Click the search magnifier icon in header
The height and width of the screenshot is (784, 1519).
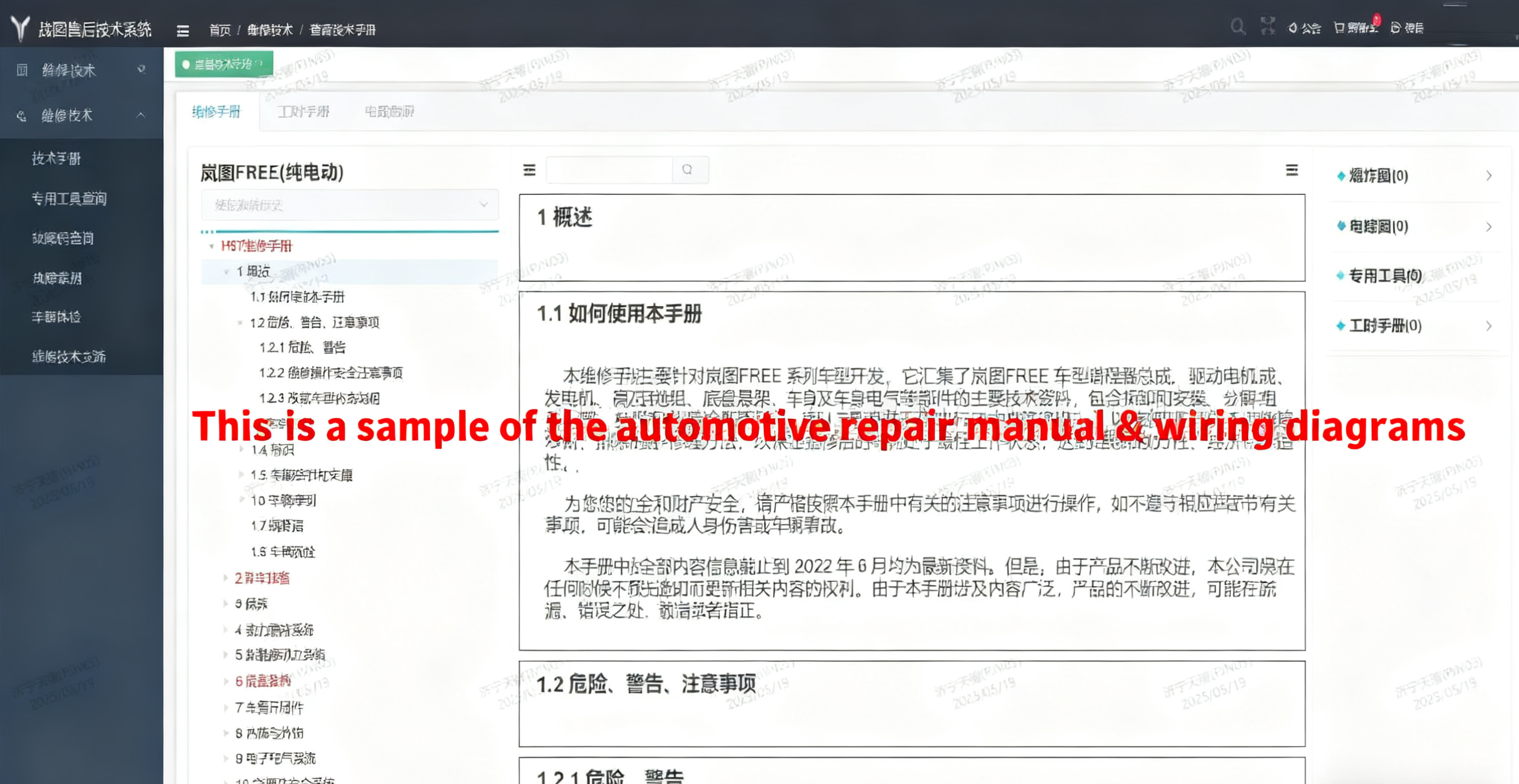(x=1238, y=27)
